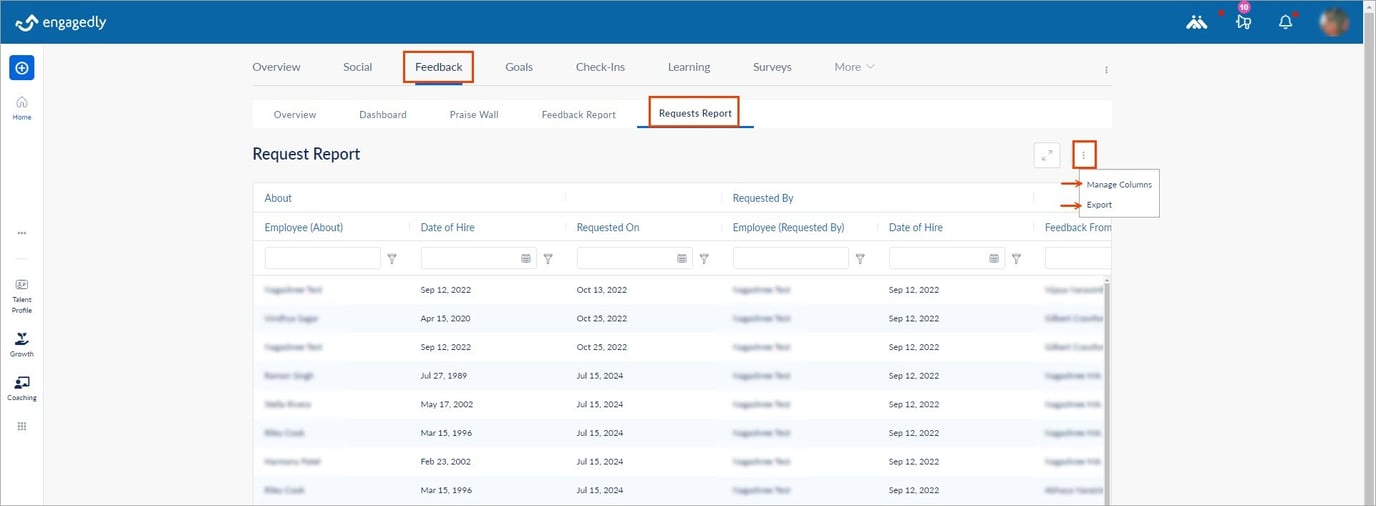Screen dimensions: 1376x506
Task: Click the blue plus create button
Action: pyautogui.click(x=22, y=68)
